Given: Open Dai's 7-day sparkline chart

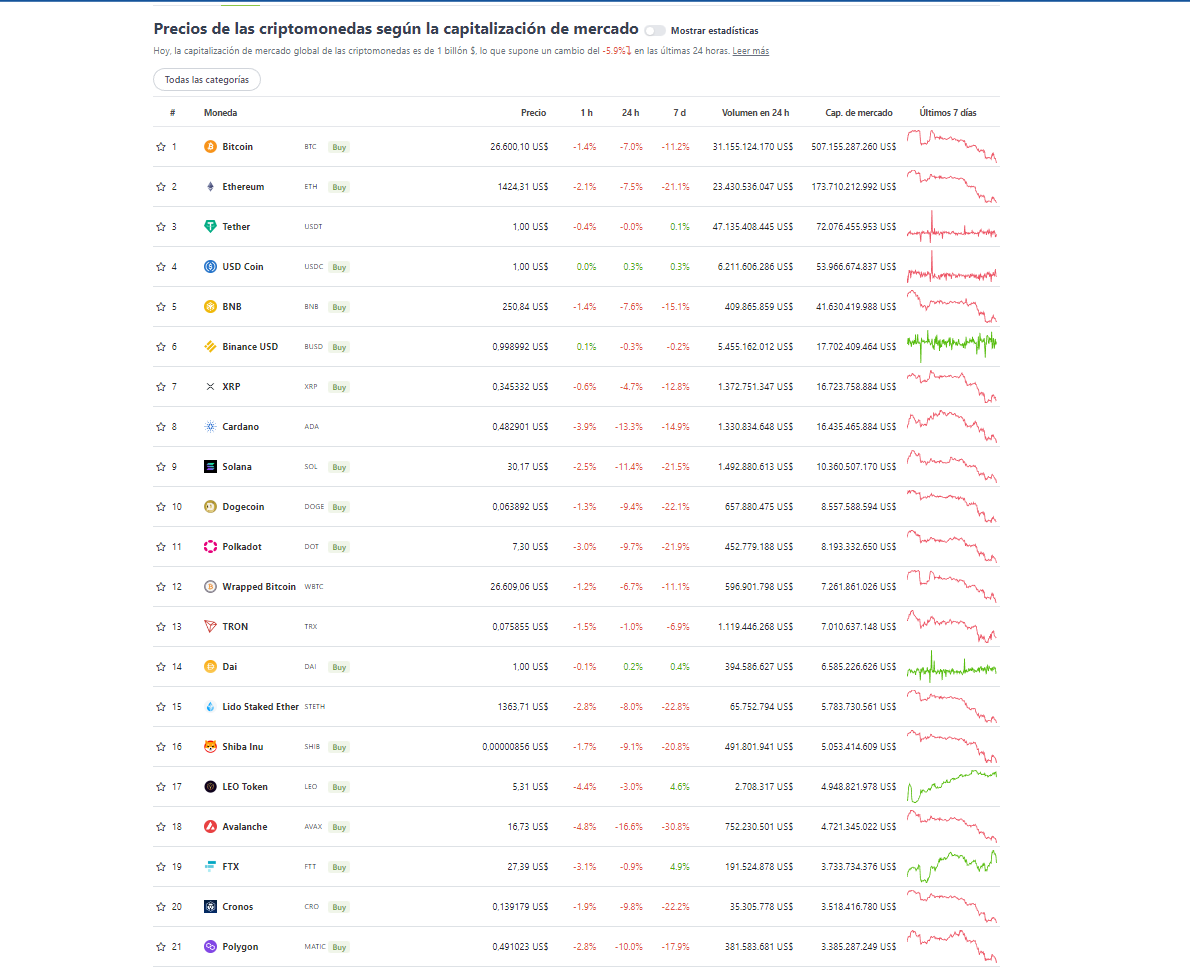Looking at the screenshot, I should (x=952, y=666).
